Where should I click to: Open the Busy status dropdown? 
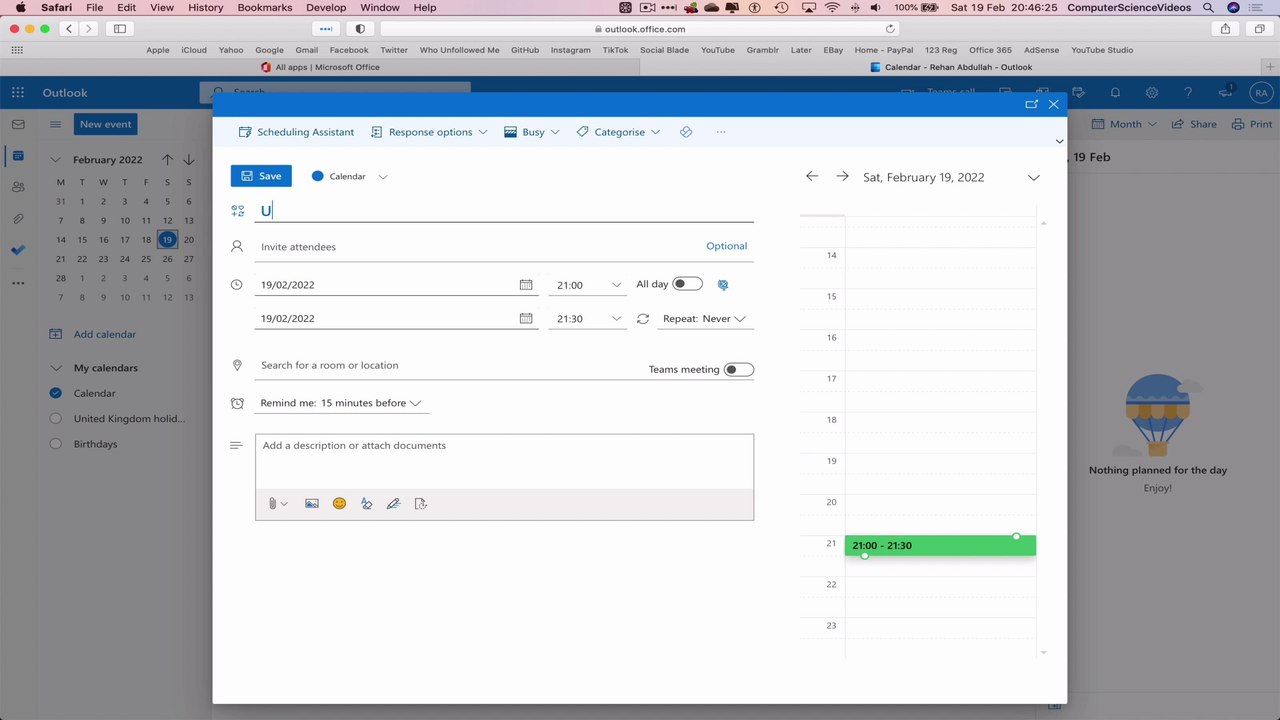[x=532, y=132]
